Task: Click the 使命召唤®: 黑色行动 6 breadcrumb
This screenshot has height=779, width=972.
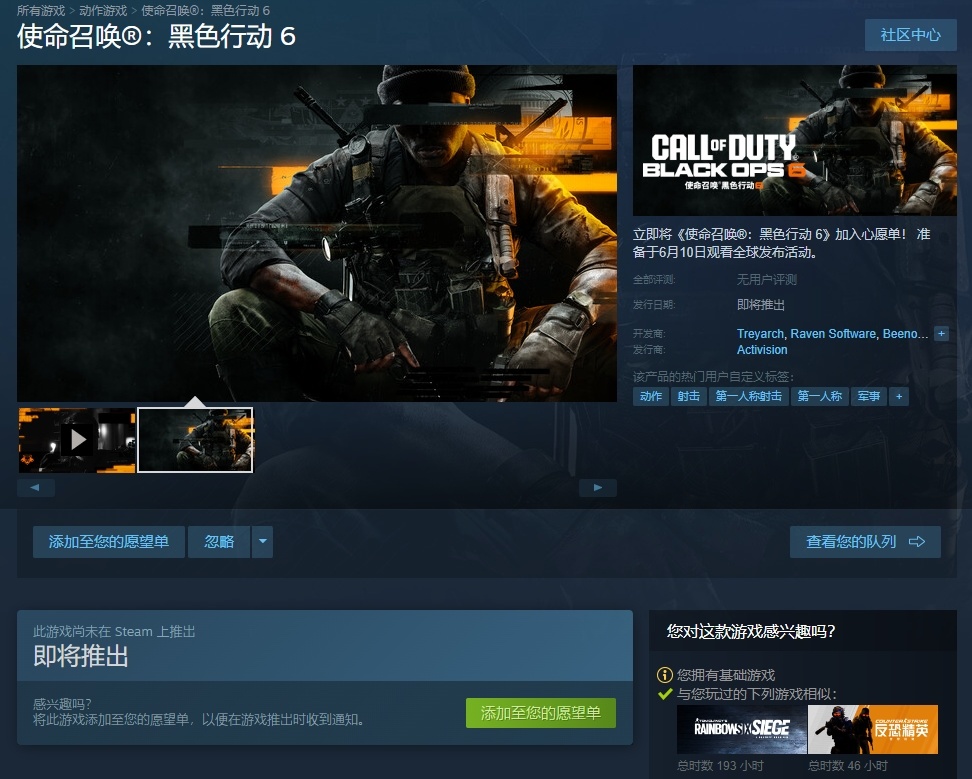Action: coord(206,11)
